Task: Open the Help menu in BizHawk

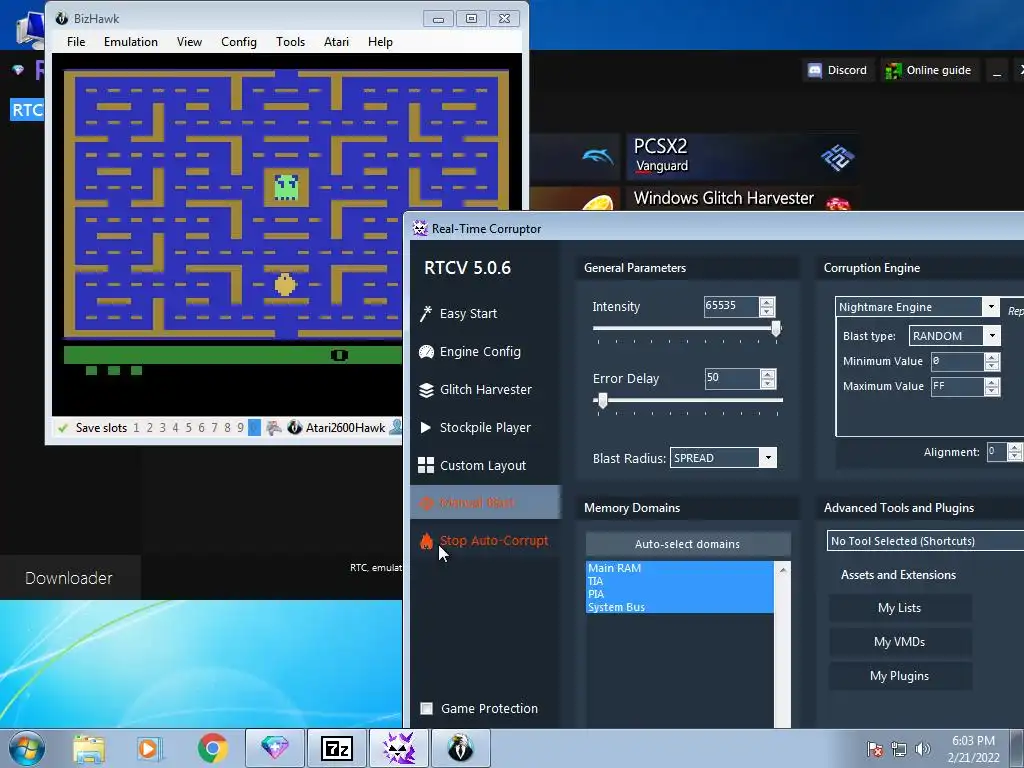Action: tap(380, 42)
